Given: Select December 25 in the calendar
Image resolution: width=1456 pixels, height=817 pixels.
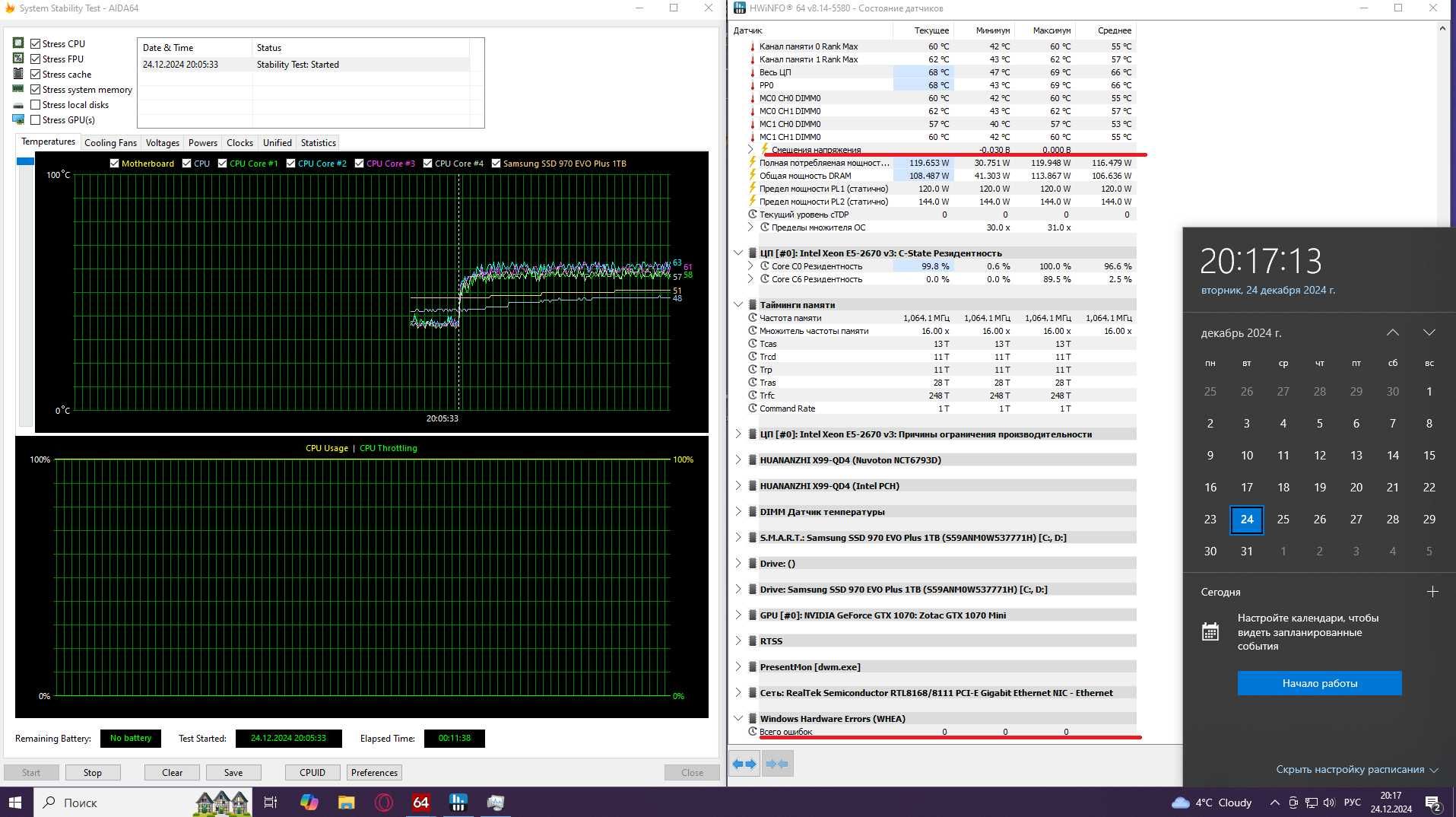Looking at the screenshot, I should 1283,520.
